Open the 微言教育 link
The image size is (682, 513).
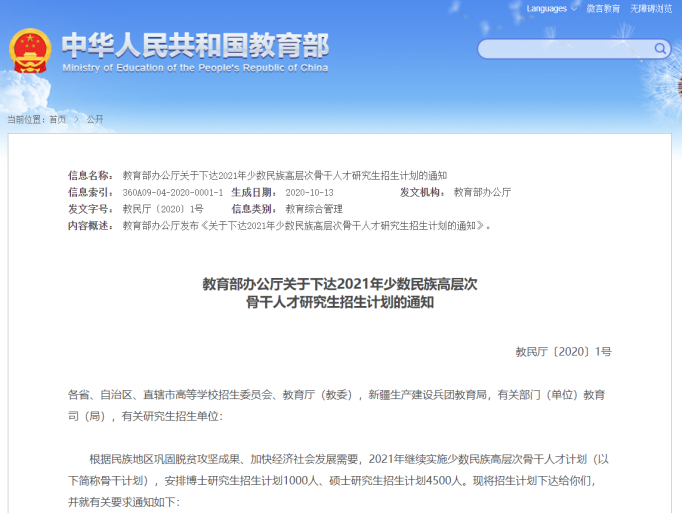[603, 8]
